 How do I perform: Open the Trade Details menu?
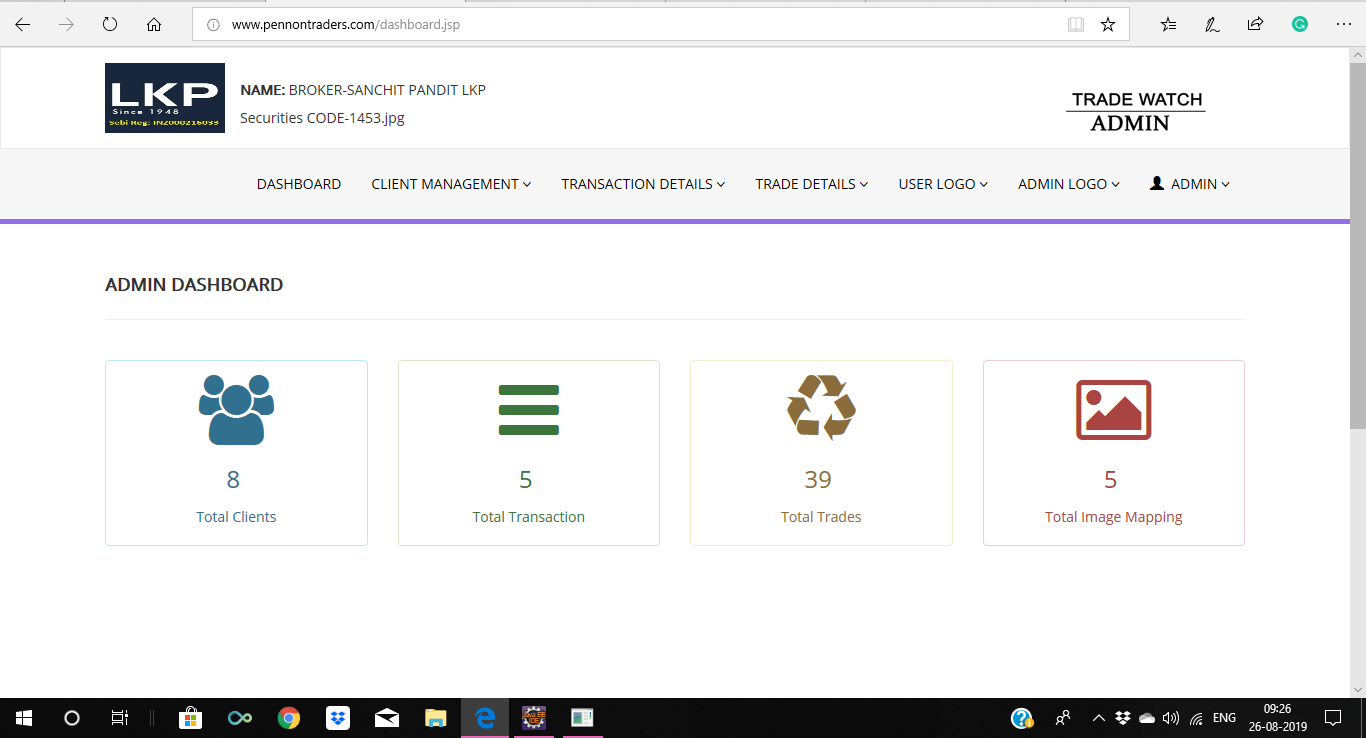[x=811, y=184]
